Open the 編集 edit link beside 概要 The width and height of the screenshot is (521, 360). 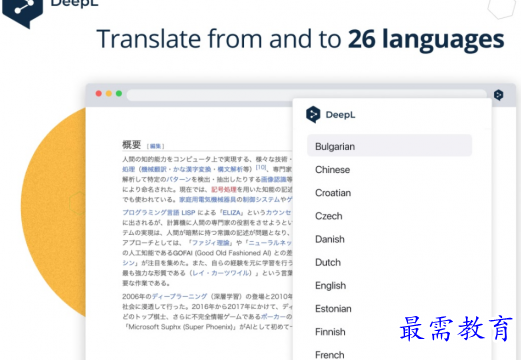(155, 146)
